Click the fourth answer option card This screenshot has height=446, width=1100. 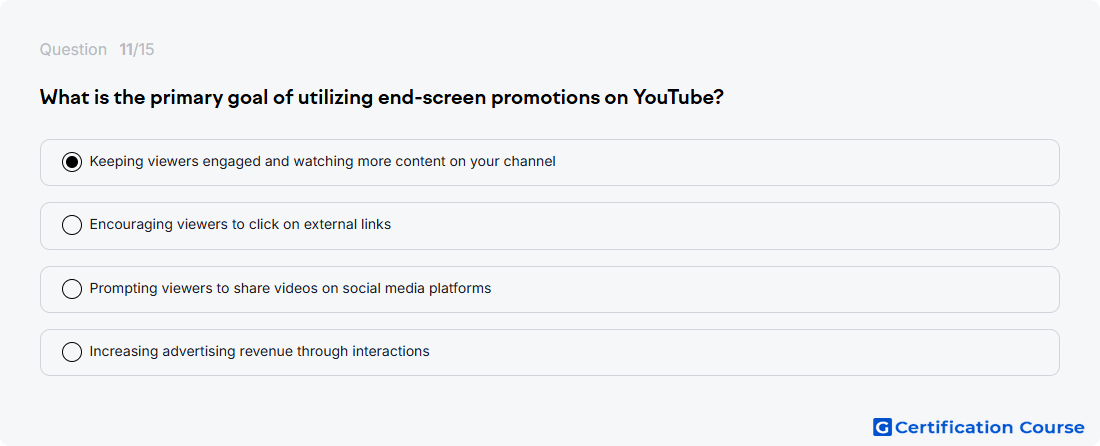[x=549, y=352]
